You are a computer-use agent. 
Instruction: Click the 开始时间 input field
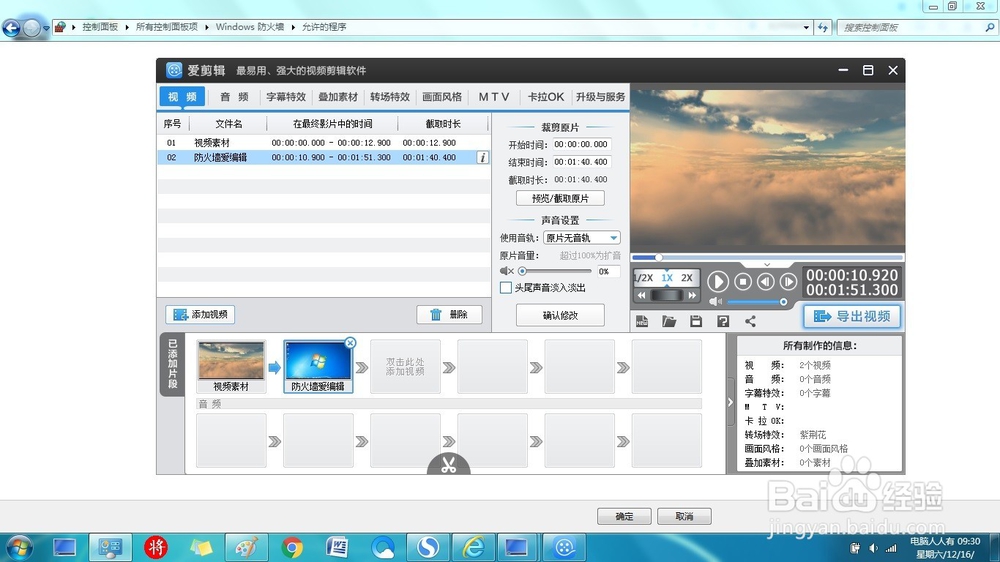(582, 145)
